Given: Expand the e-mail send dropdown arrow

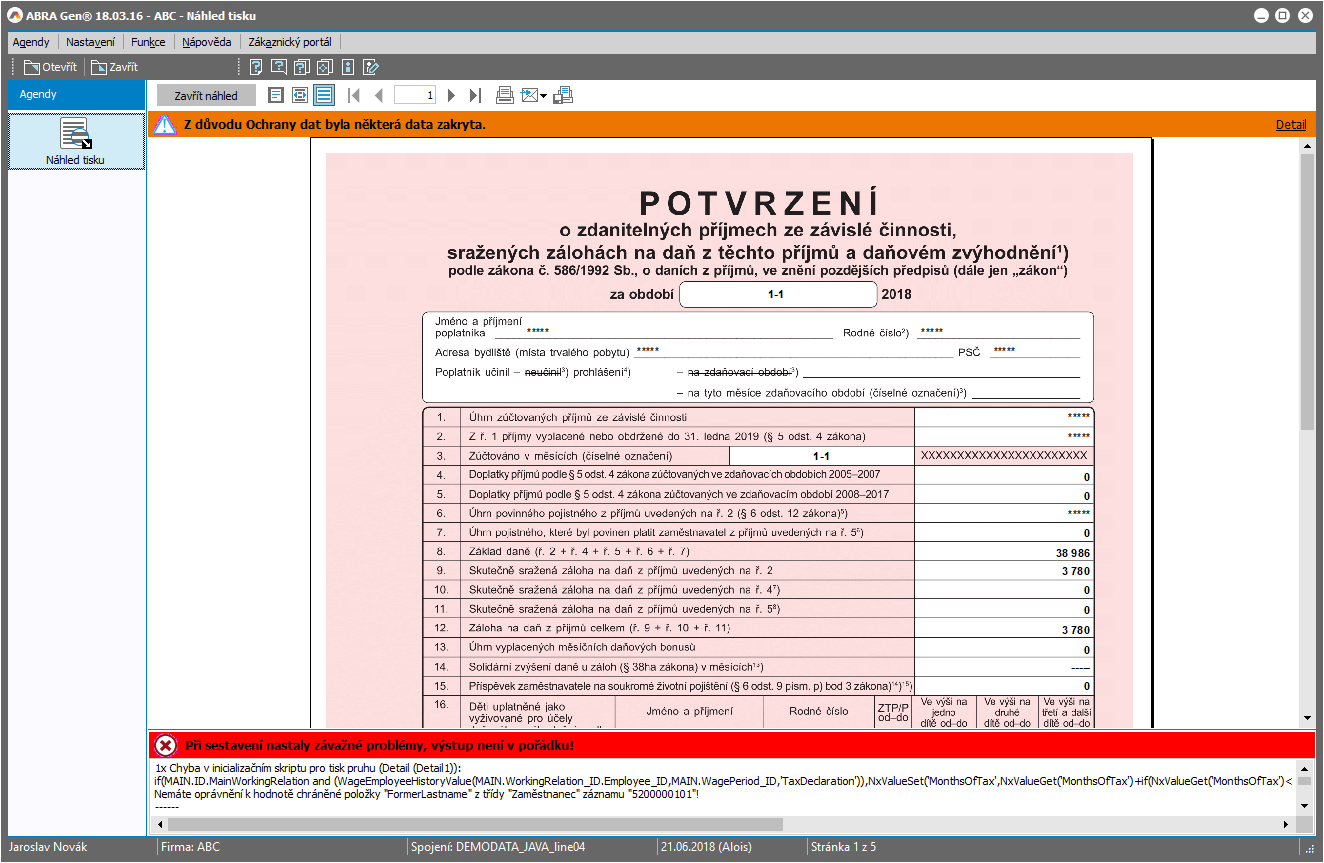Looking at the screenshot, I should [543, 97].
